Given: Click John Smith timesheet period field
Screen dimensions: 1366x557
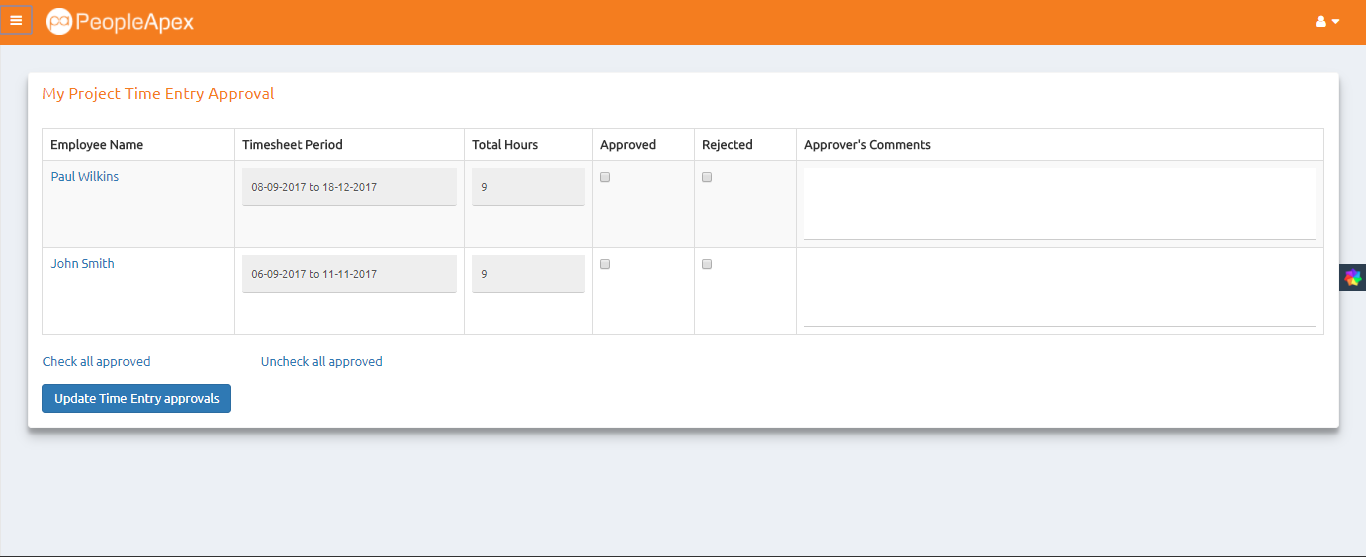Looking at the screenshot, I should coord(349,274).
